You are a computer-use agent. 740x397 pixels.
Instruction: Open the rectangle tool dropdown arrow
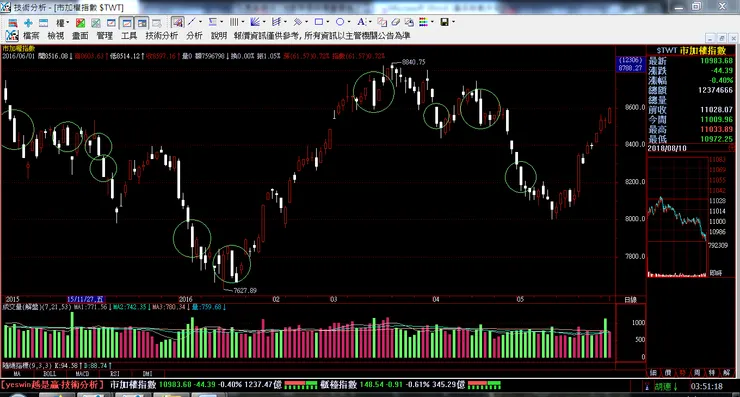tap(328, 22)
